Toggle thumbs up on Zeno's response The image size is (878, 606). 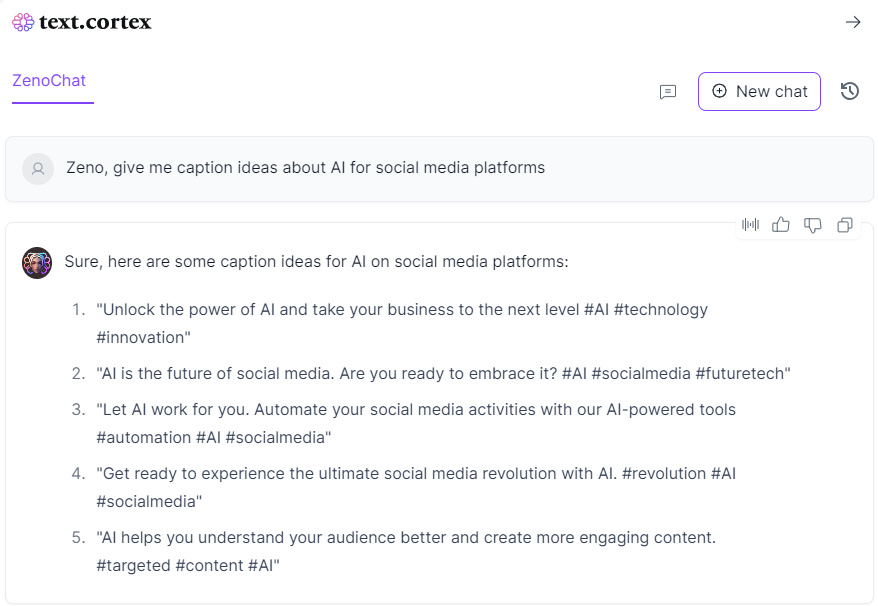pyautogui.click(x=781, y=225)
